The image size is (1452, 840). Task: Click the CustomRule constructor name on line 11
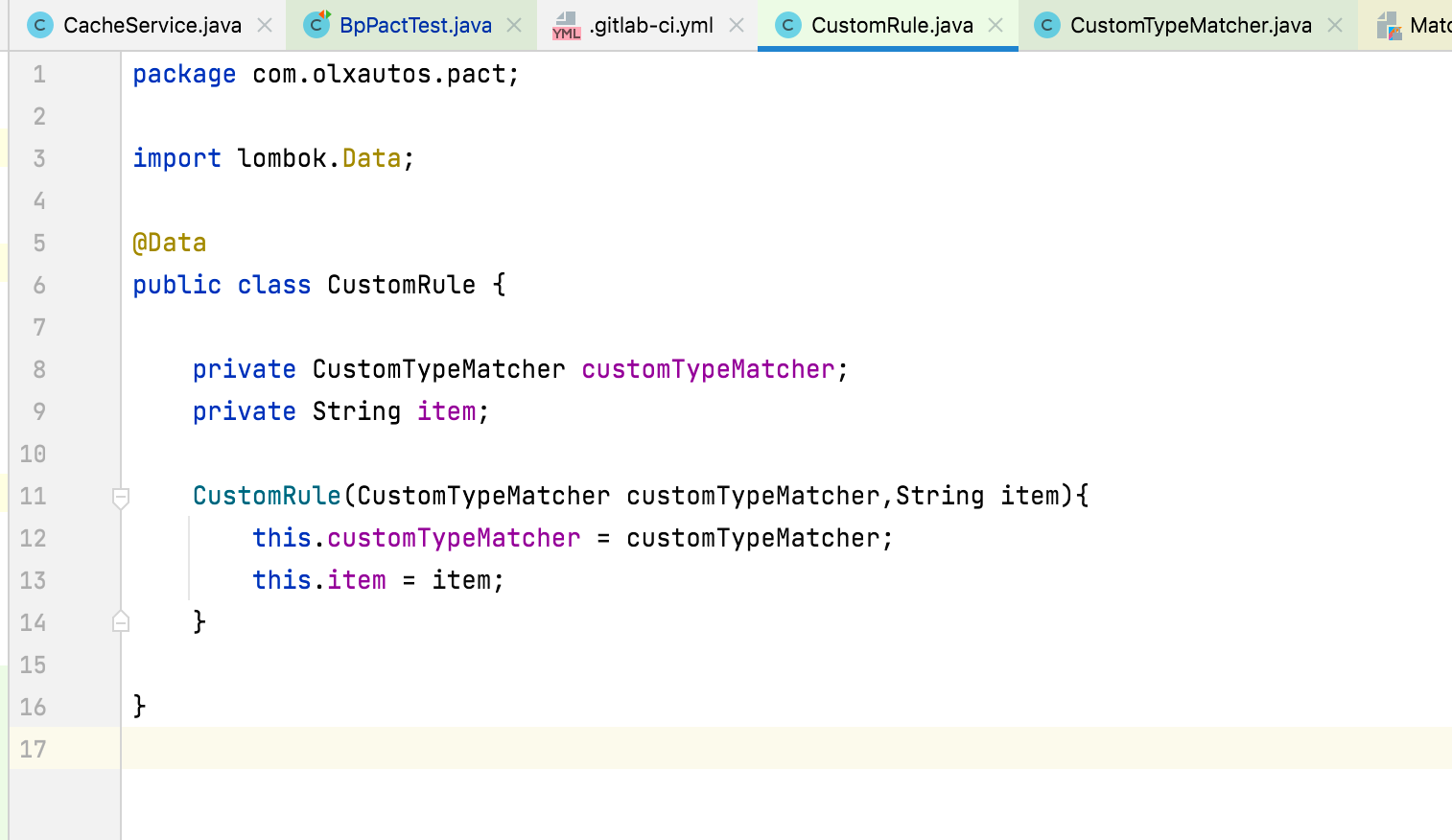(267, 496)
